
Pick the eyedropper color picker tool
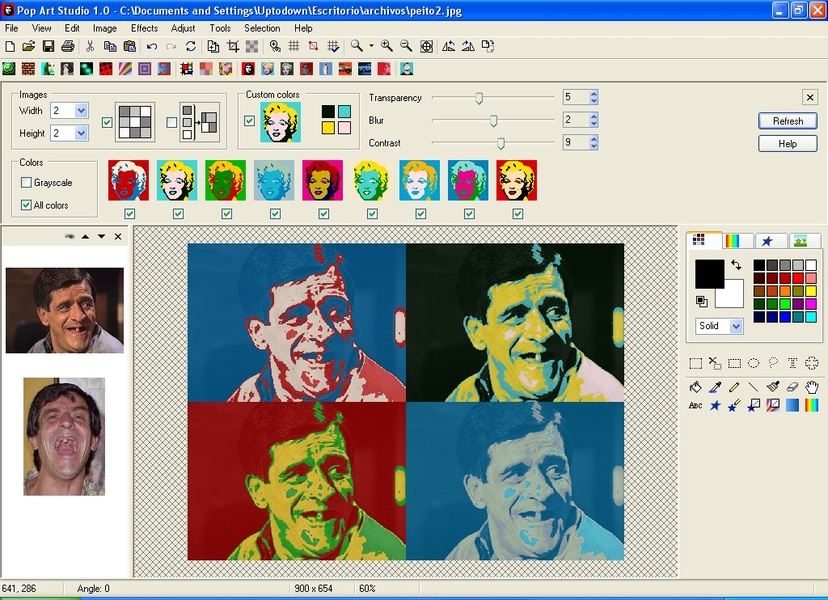[x=715, y=386]
